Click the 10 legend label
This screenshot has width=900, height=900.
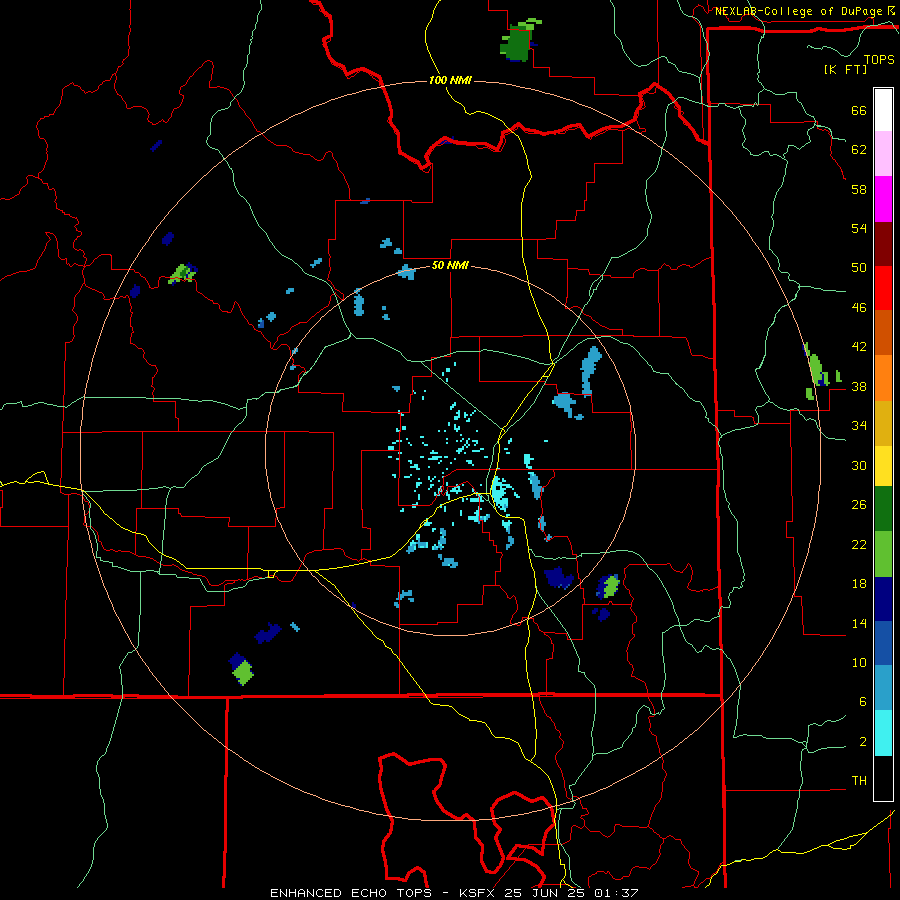tap(859, 663)
